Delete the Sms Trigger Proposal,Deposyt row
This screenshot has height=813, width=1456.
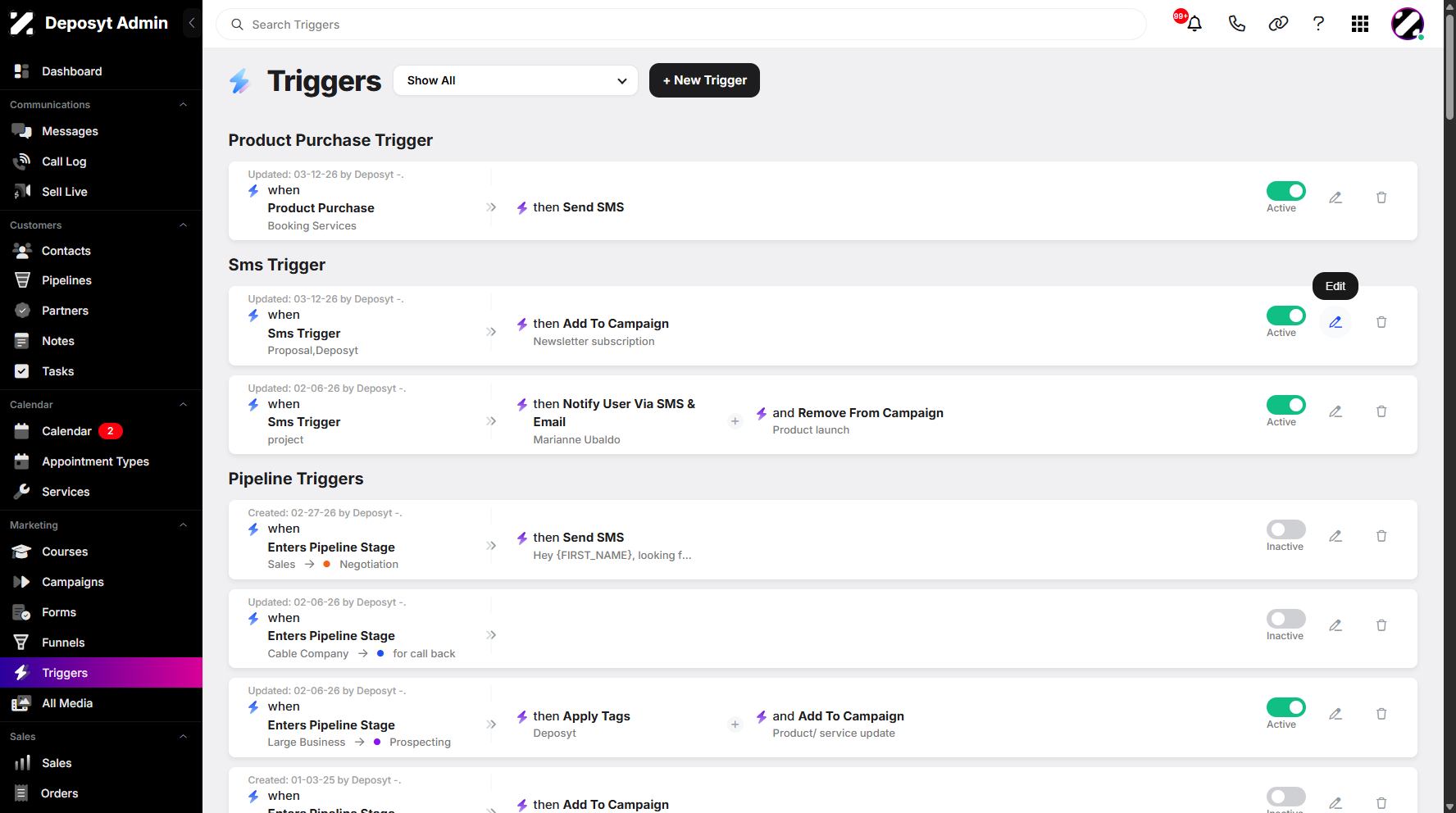pyautogui.click(x=1381, y=322)
